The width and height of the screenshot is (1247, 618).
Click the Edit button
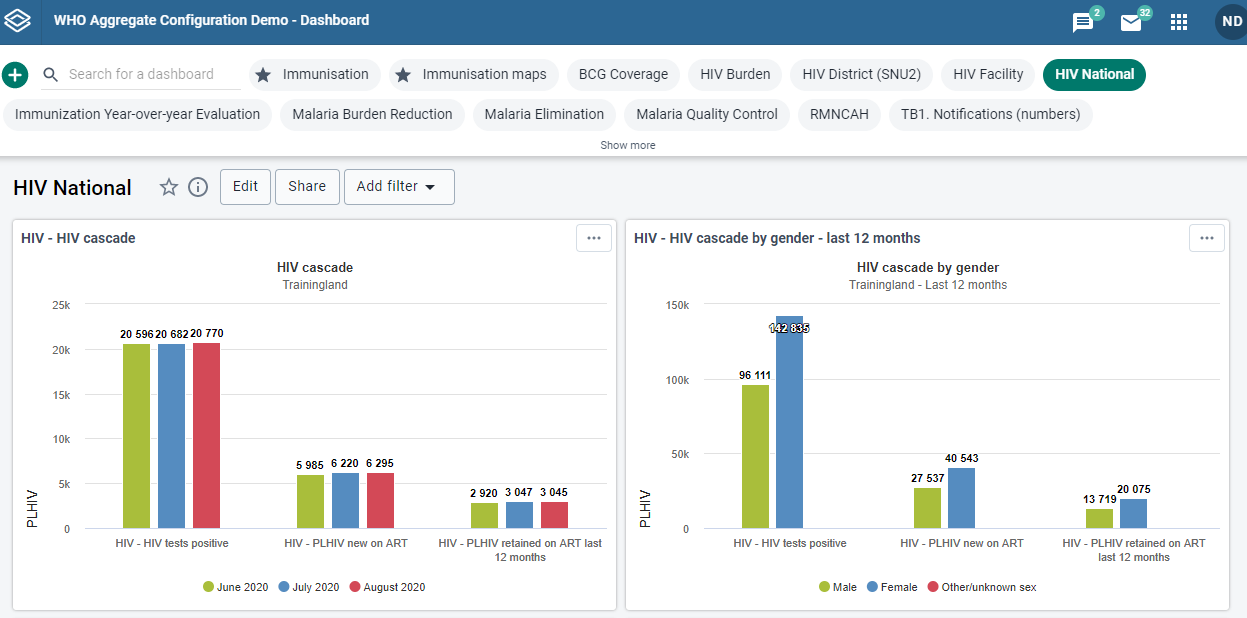click(245, 187)
